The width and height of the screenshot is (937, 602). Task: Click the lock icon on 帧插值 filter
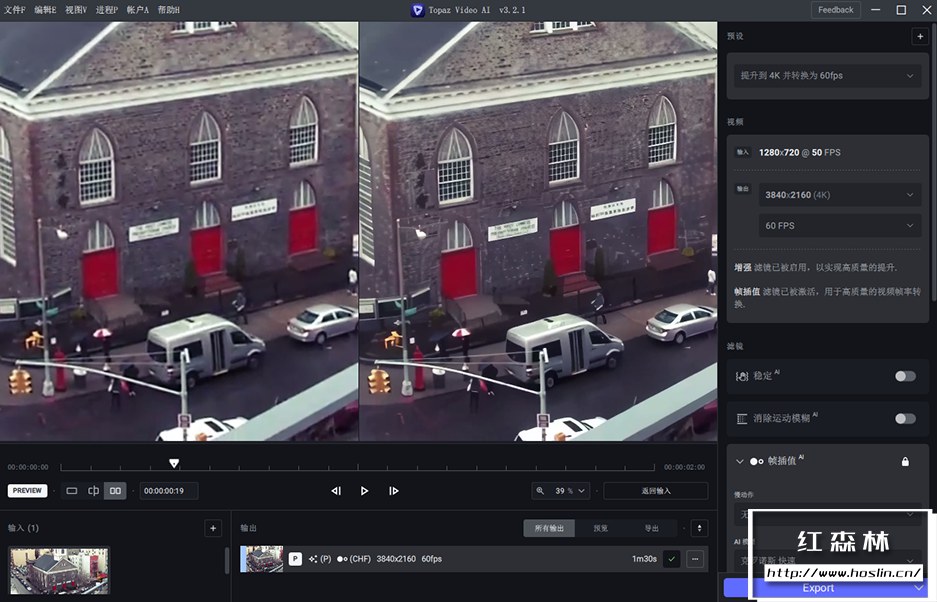905,461
